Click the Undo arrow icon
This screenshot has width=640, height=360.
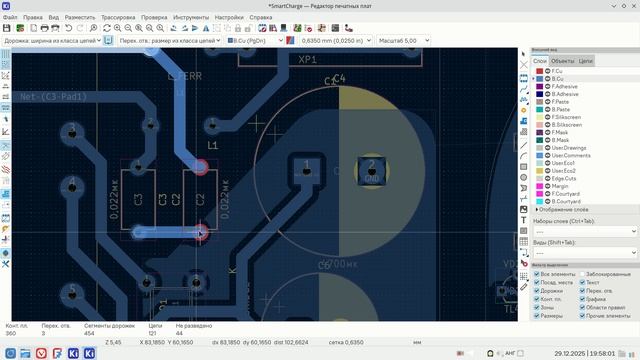(x=69, y=28)
